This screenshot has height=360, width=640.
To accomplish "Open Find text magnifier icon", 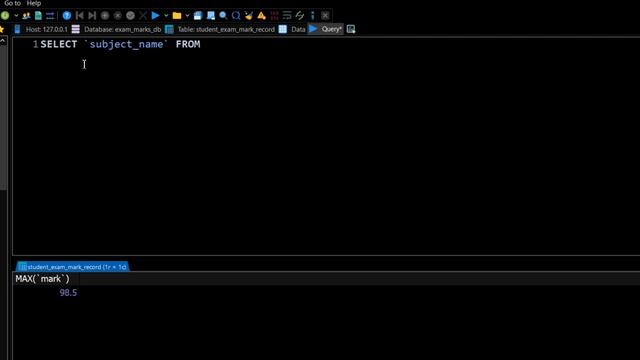I will [x=223, y=16].
